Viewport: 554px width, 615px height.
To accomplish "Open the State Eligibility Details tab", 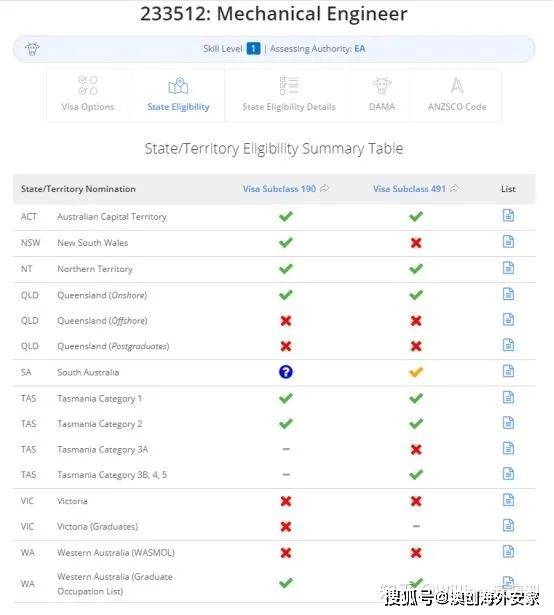I will coord(289,95).
